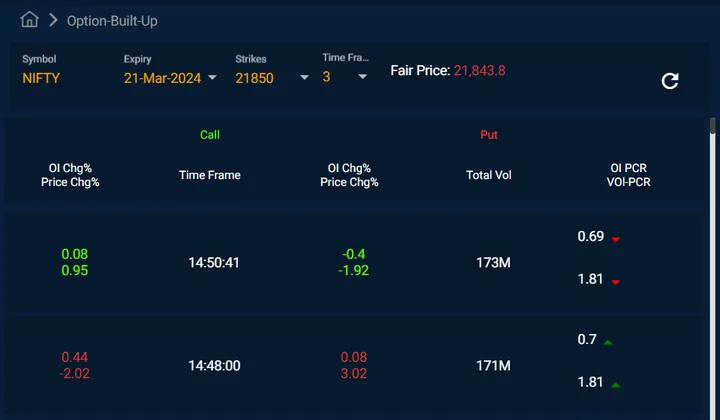Viewport: 720px width, 420px height.
Task: Expand the Strikes 21850 dropdown arrow
Action: pyautogui.click(x=304, y=78)
